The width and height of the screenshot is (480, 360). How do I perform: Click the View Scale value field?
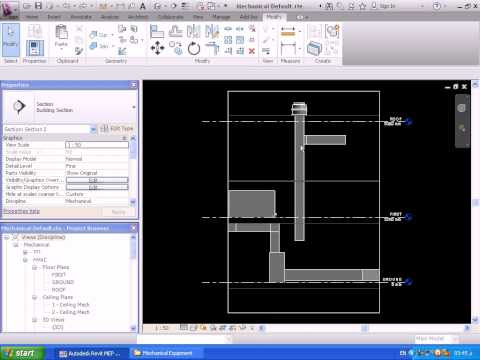97,145
